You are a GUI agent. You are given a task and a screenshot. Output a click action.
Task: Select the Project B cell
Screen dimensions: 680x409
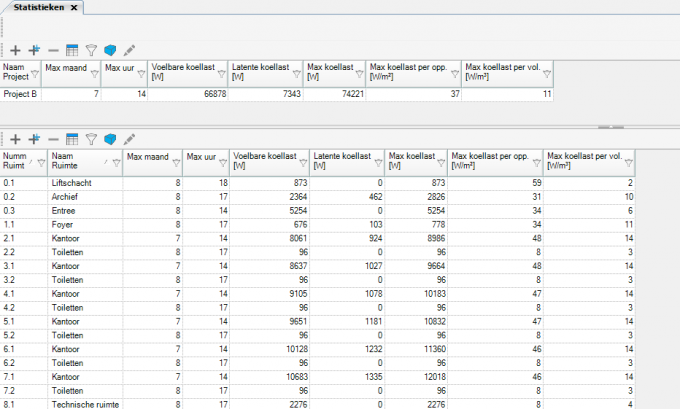(20, 94)
